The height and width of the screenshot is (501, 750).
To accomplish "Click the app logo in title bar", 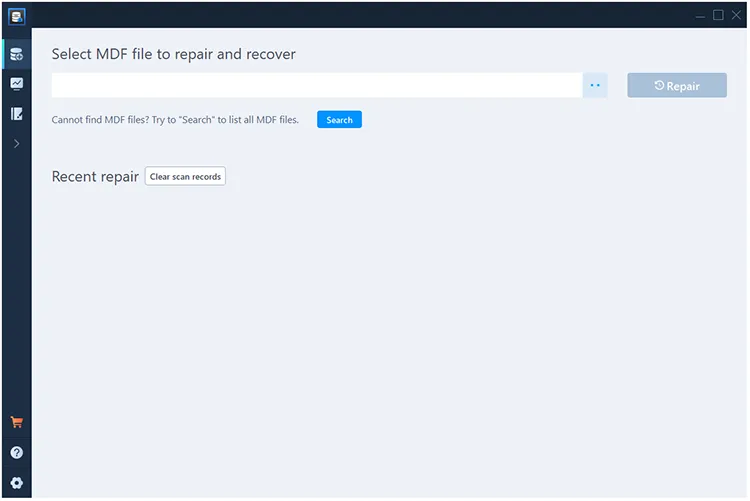I will pyautogui.click(x=17, y=17).
